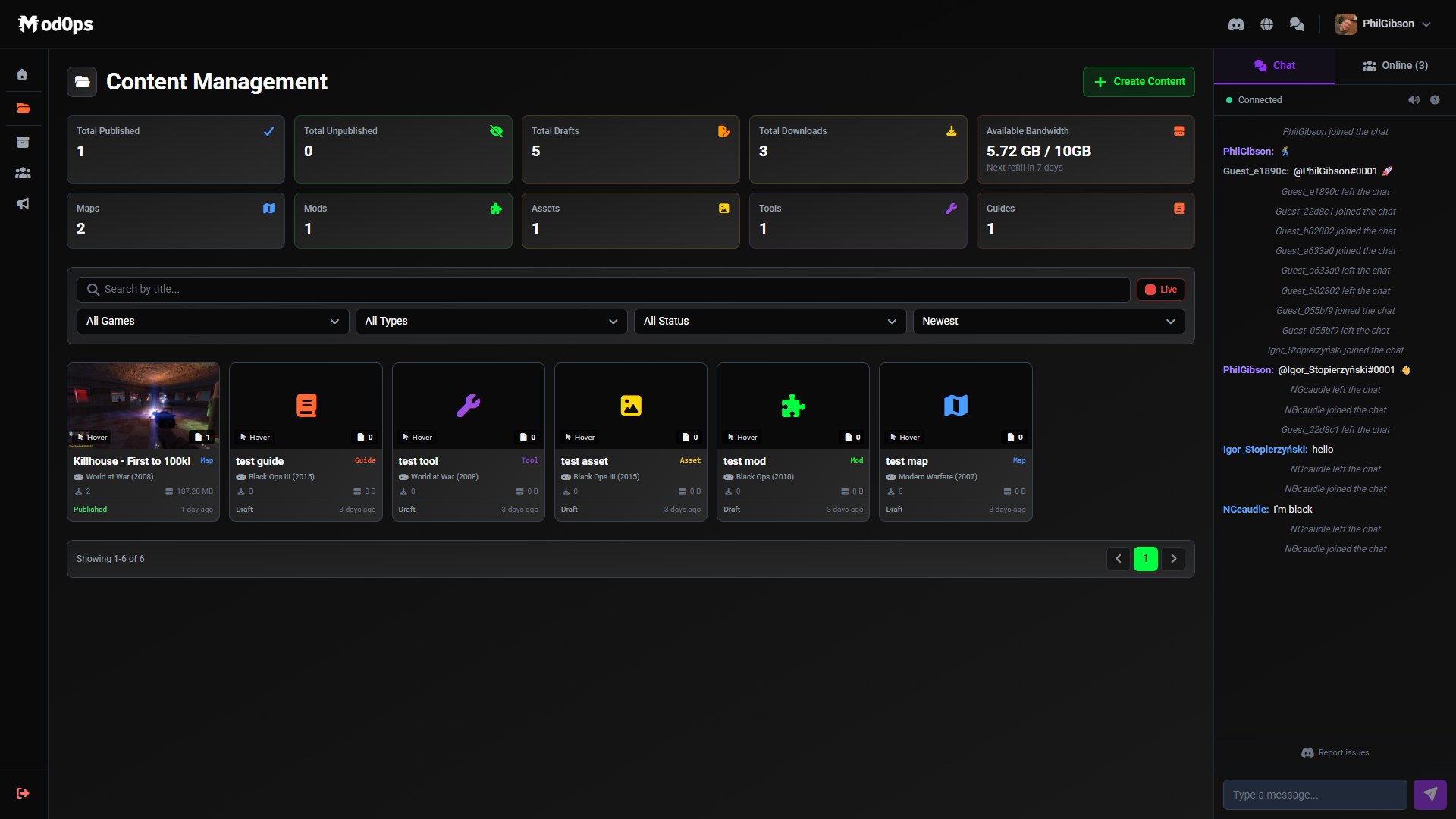Image resolution: width=1456 pixels, height=819 pixels.
Task: Mute chat sounds with speaker icon
Action: (x=1414, y=100)
